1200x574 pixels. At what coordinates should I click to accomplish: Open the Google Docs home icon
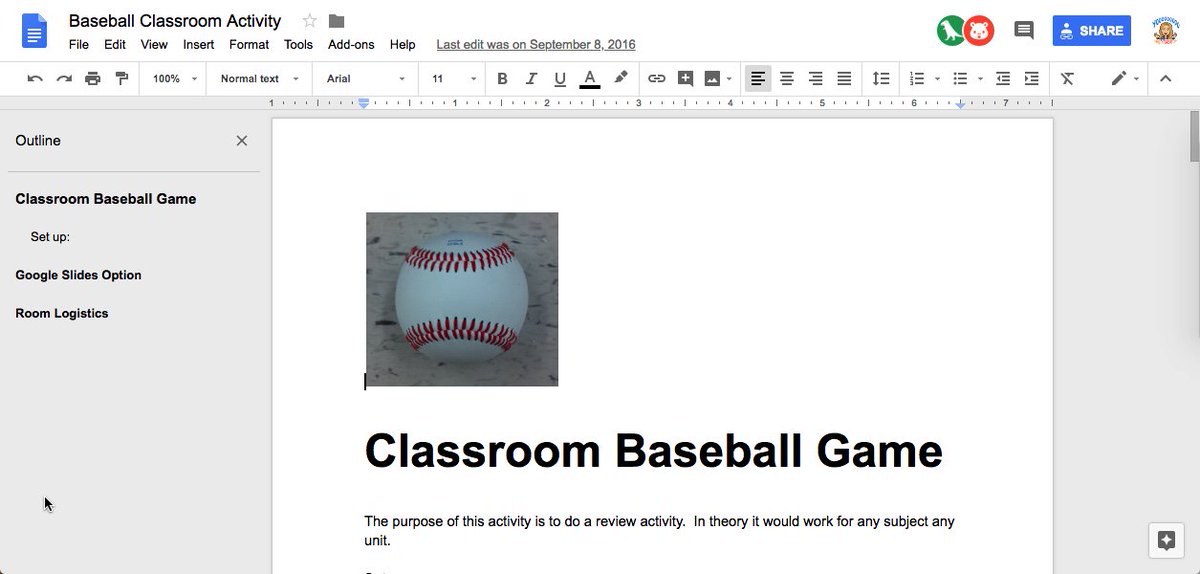(35, 30)
